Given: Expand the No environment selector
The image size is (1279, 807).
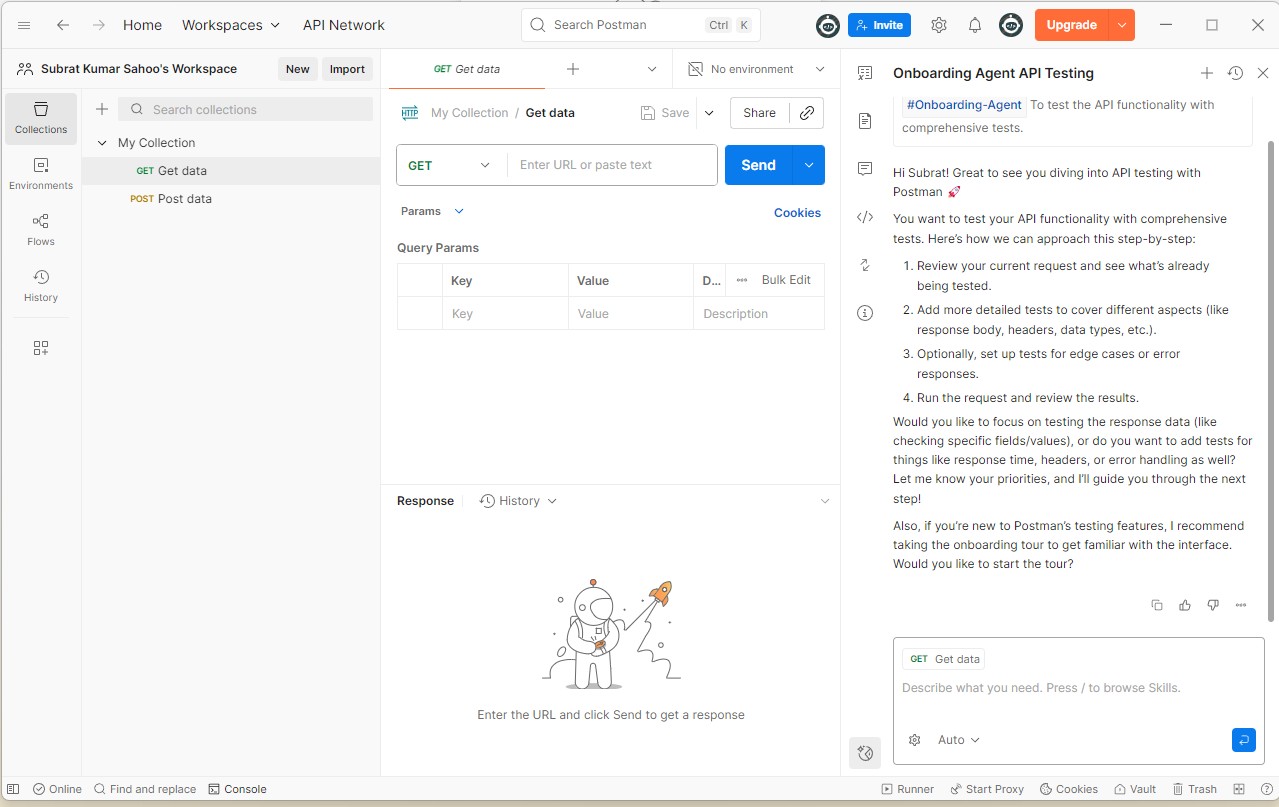Looking at the screenshot, I should coord(757,69).
